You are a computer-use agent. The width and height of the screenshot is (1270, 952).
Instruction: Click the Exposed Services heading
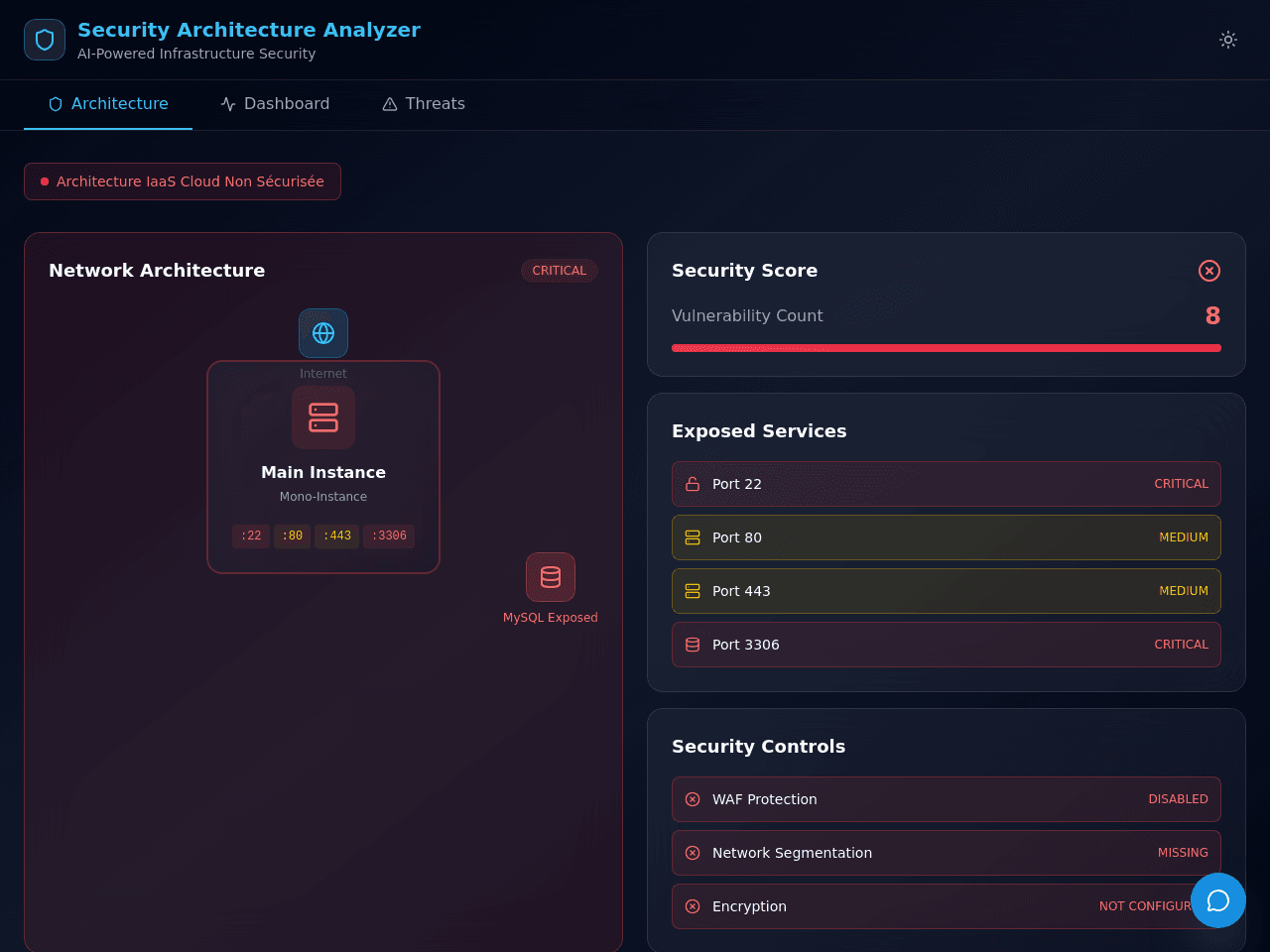tap(759, 431)
